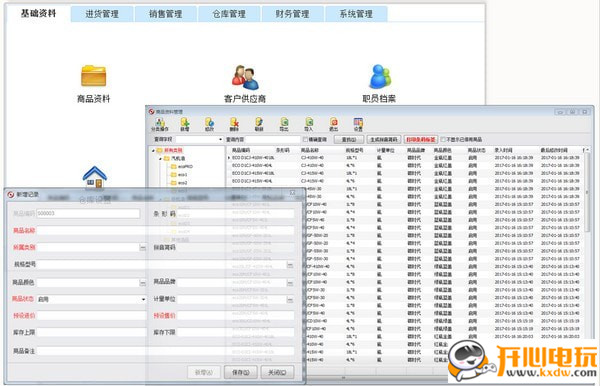
Task: Switch to the 销售管理 tab
Action: pos(165,14)
